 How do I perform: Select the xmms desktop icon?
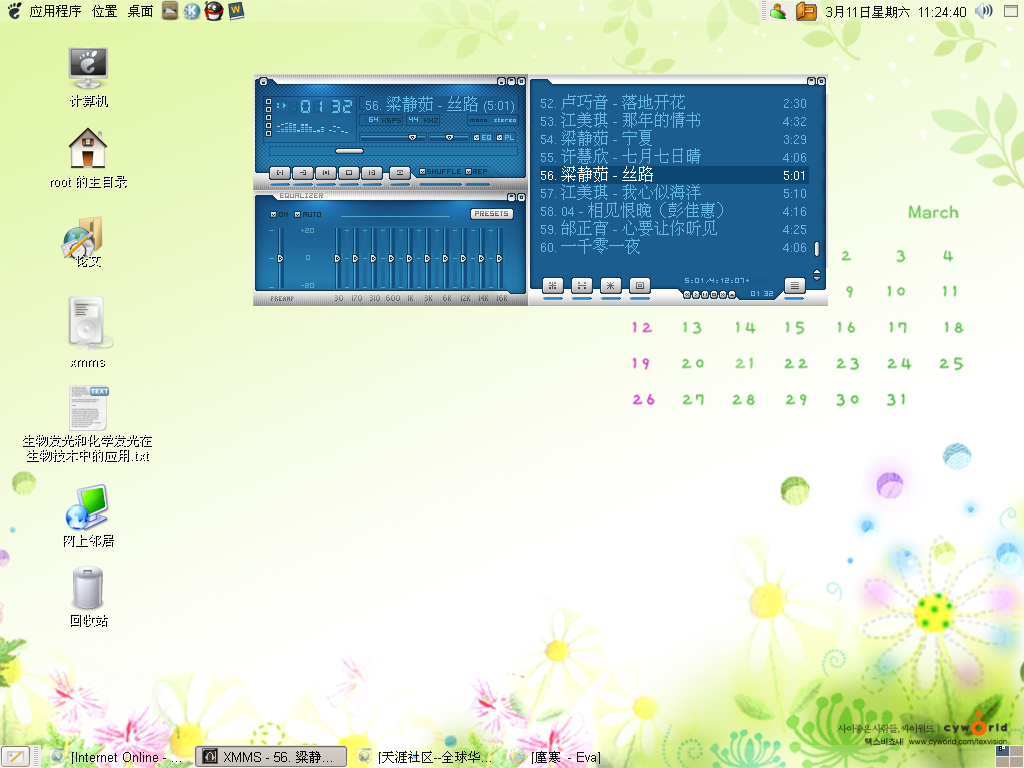pos(88,332)
